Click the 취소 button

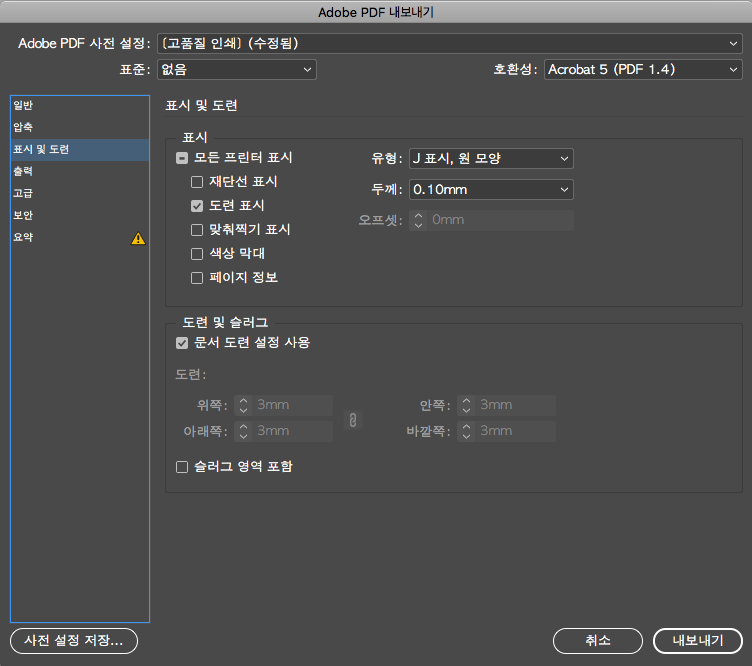coord(598,641)
